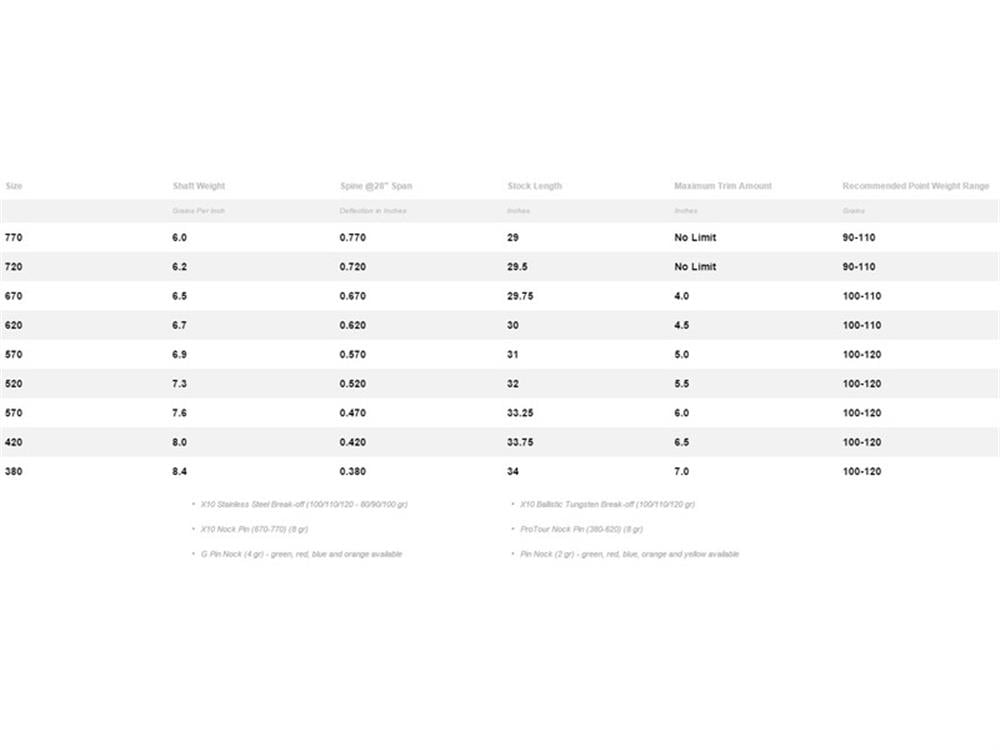Select the X10 Ballistic Tungsten Break-off note
The height and width of the screenshot is (750, 1000).
pos(607,504)
